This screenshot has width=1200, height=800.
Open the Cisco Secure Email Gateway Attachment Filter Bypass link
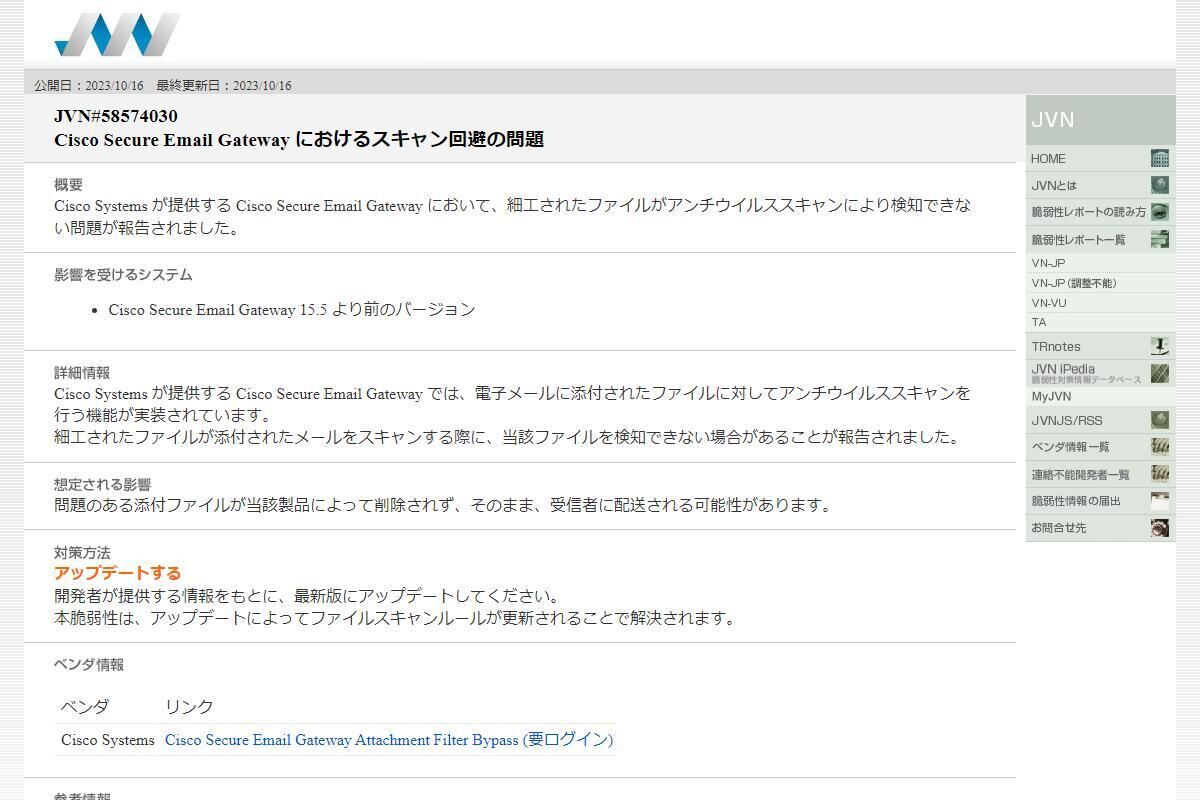click(389, 740)
